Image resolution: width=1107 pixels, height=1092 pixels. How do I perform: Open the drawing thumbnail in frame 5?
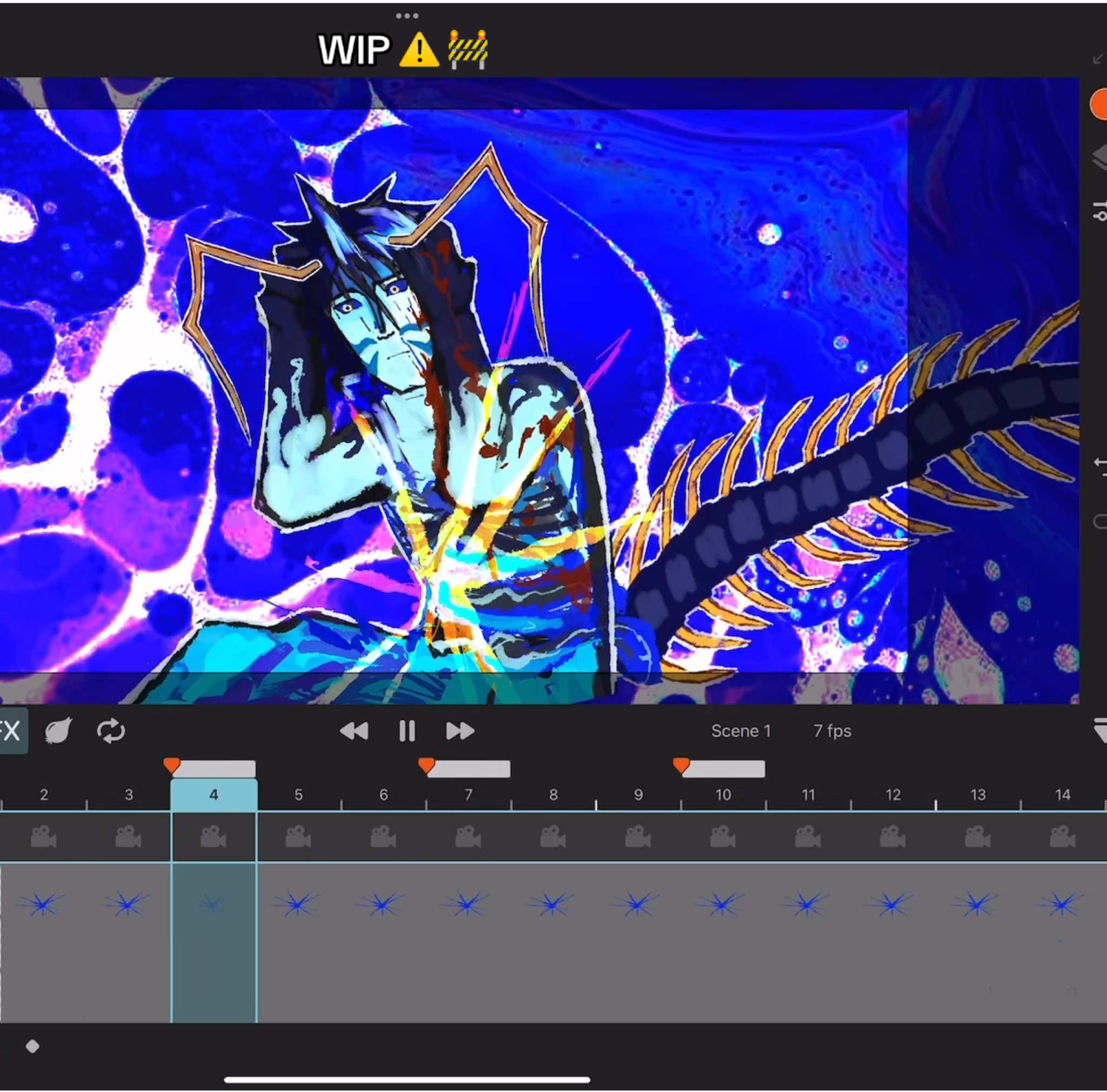coord(297,903)
